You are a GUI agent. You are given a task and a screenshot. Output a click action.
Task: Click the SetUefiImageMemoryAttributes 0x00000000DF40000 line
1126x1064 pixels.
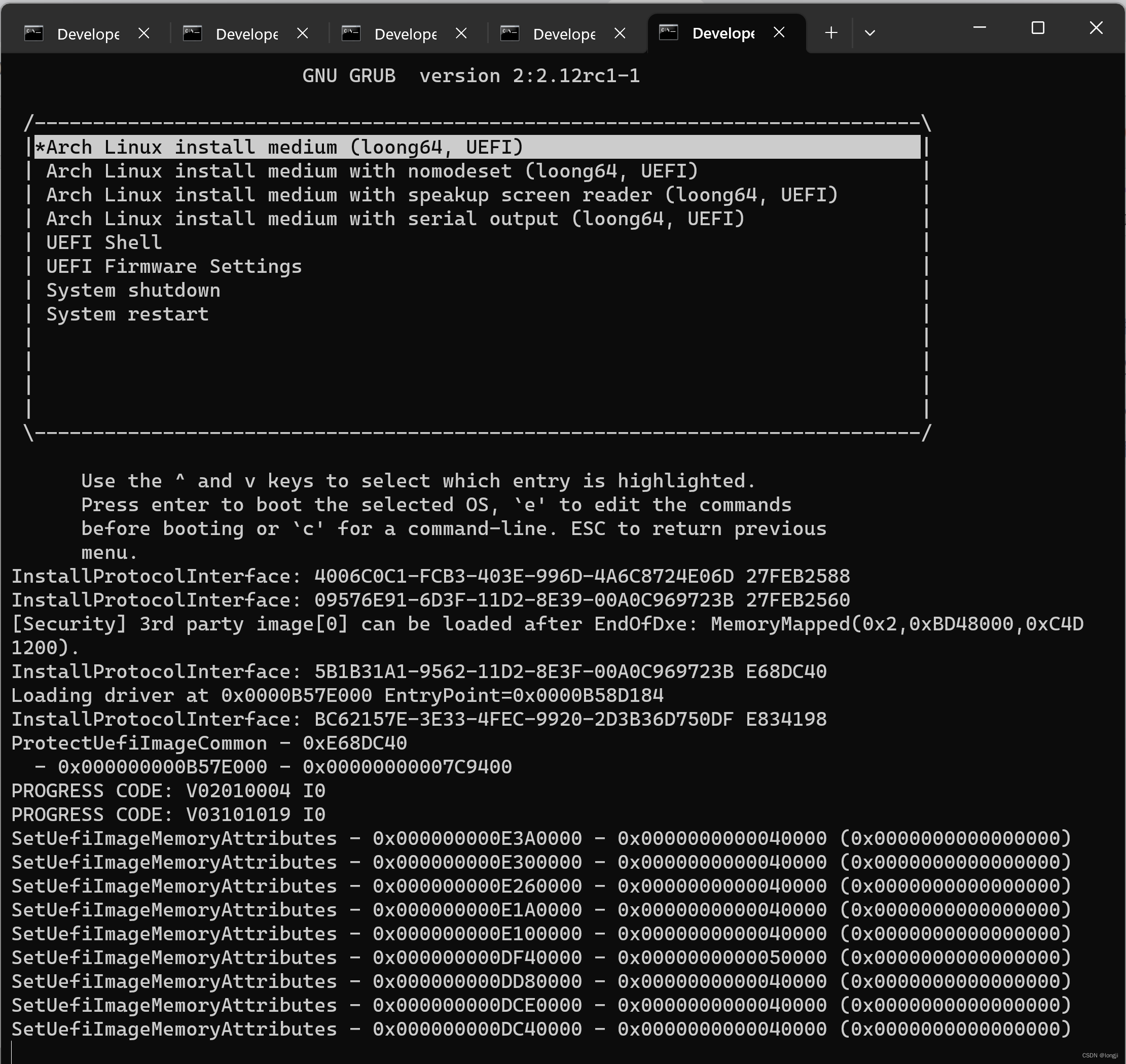pyautogui.click(x=541, y=957)
